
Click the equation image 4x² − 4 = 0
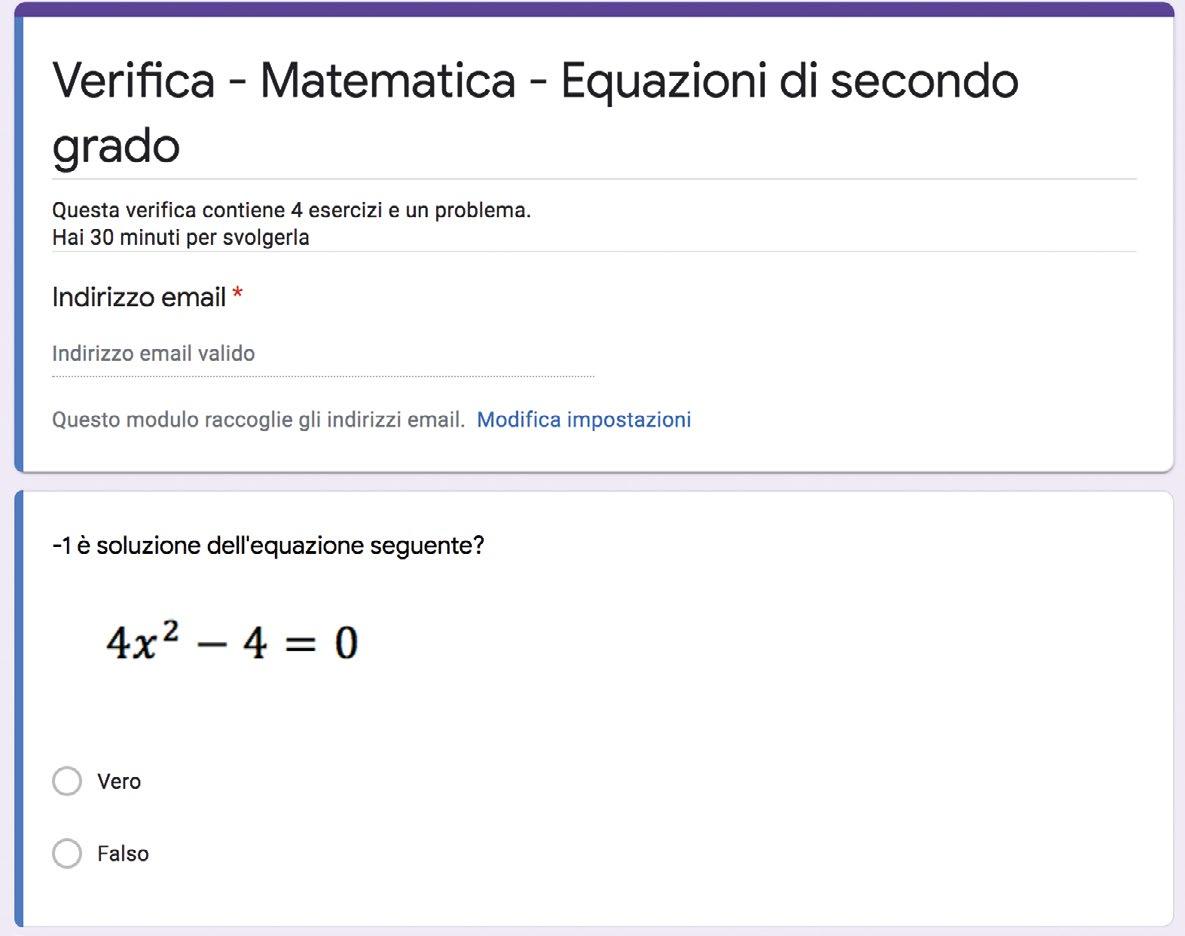click(231, 643)
